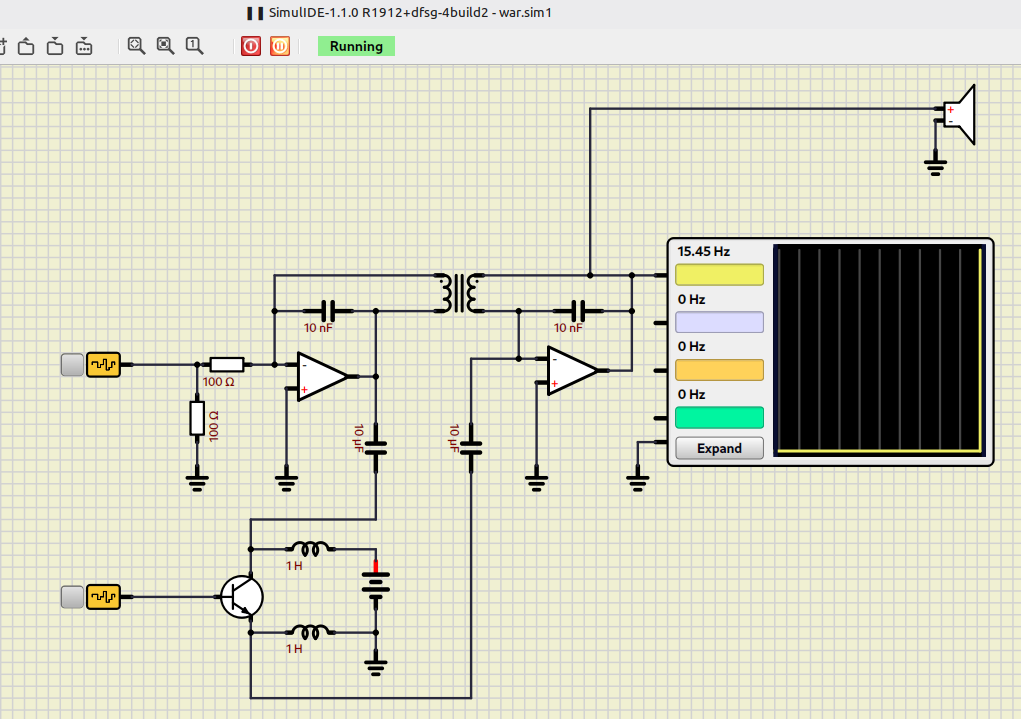Screen dimensions: 1021x719
Task: Click the black oscilloscope display screen
Action: pos(880,350)
